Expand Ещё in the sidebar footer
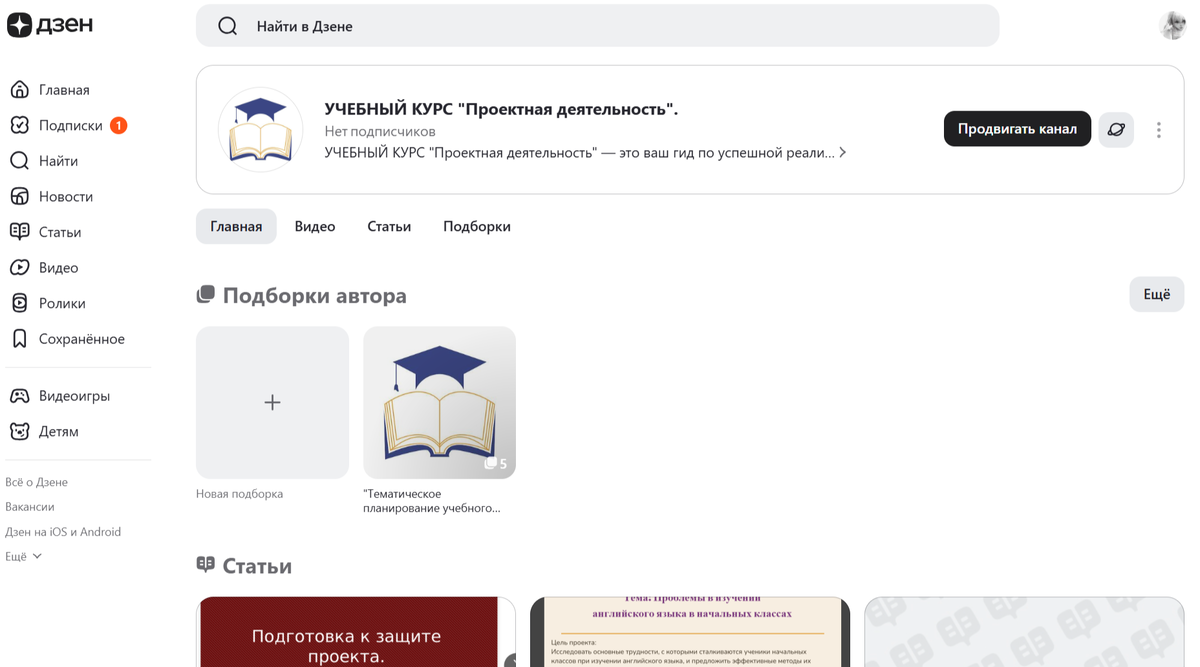Viewport: 1200px width, 667px height. click(24, 556)
